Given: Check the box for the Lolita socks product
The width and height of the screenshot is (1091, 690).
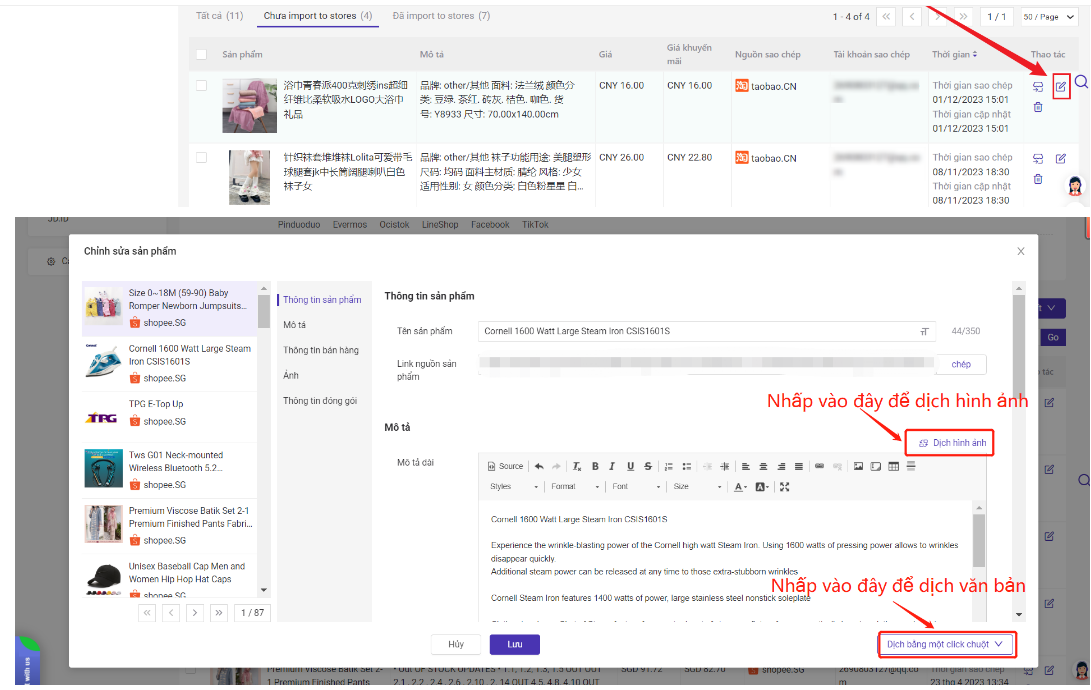Looking at the screenshot, I should pos(202,158).
